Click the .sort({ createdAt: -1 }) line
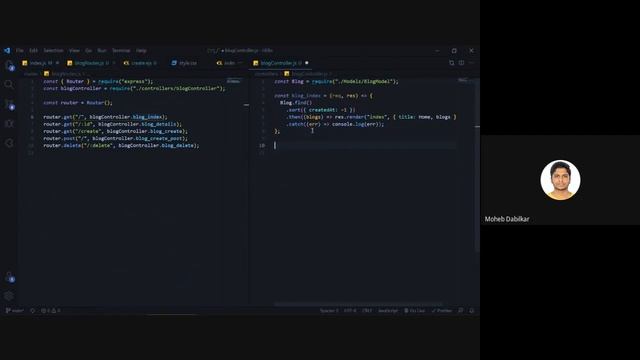 (320, 110)
